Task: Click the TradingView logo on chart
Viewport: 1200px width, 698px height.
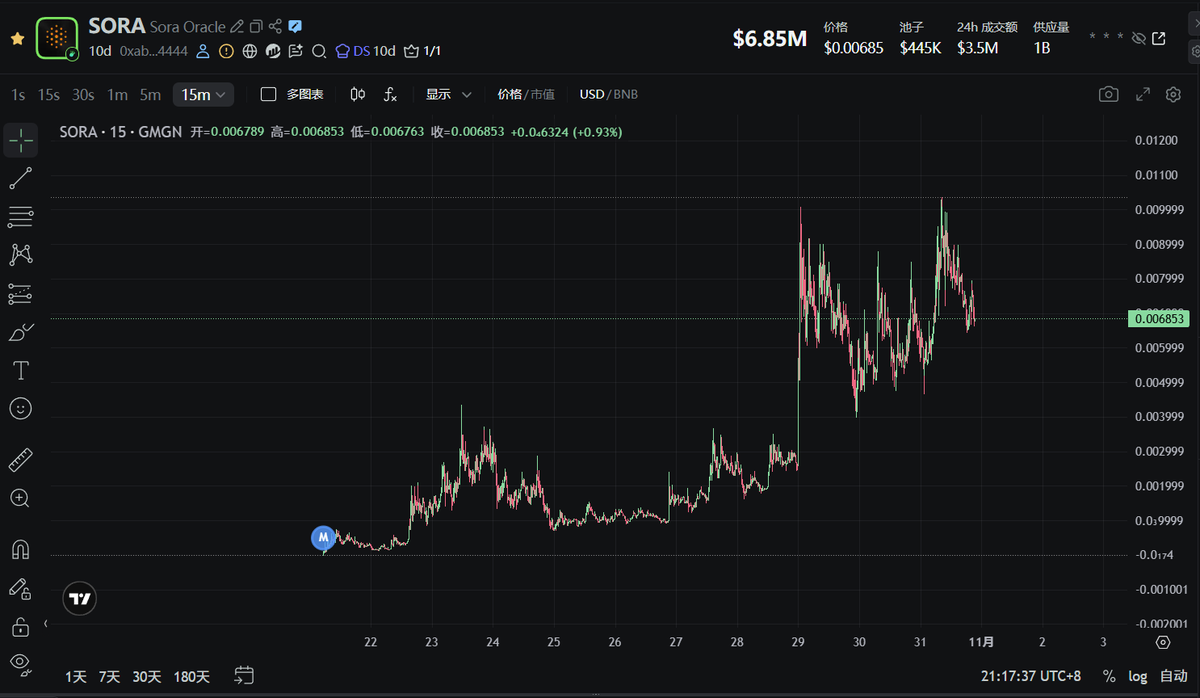Action: (x=80, y=599)
